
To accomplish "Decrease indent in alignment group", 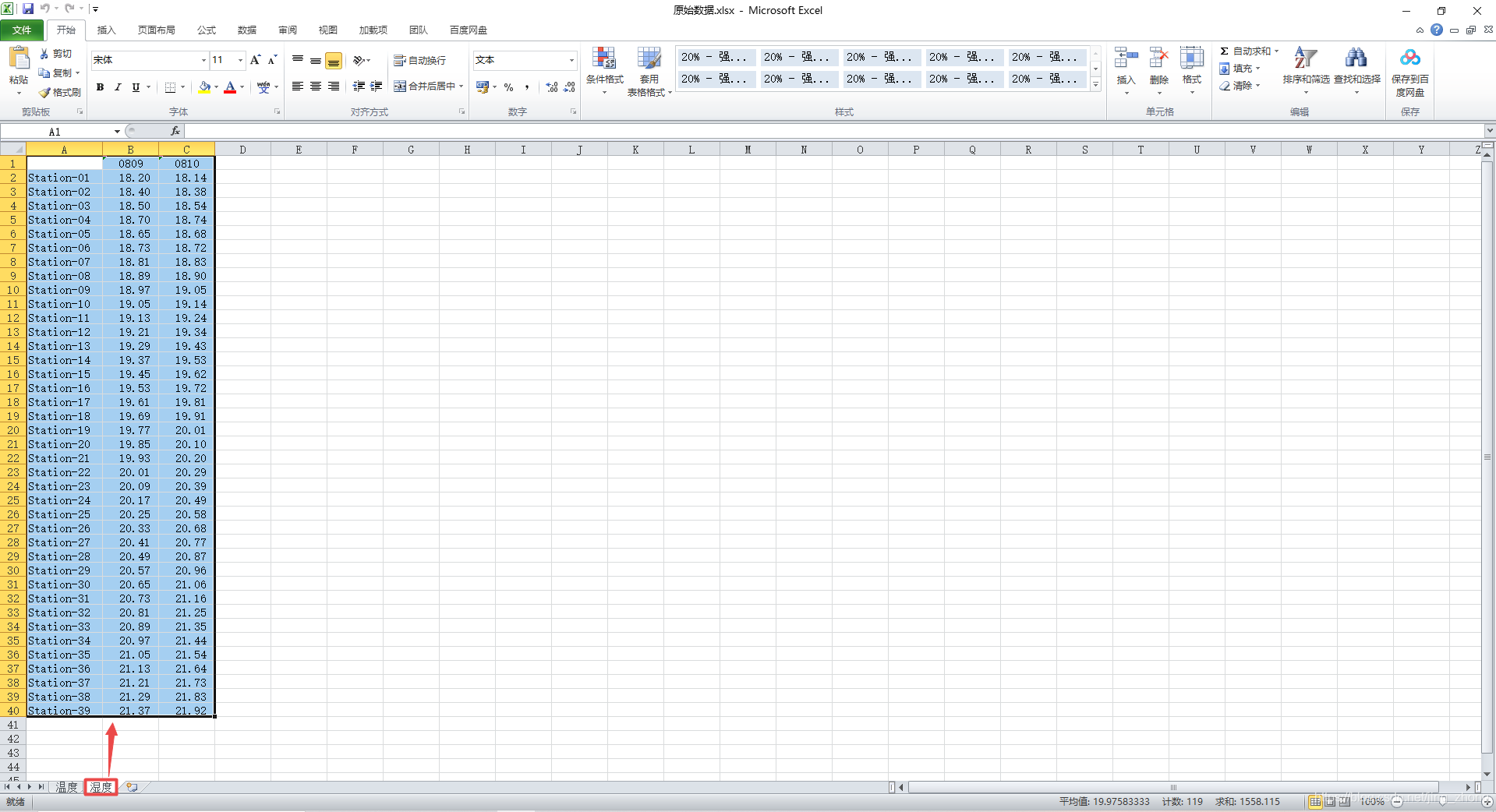I will 359,86.
